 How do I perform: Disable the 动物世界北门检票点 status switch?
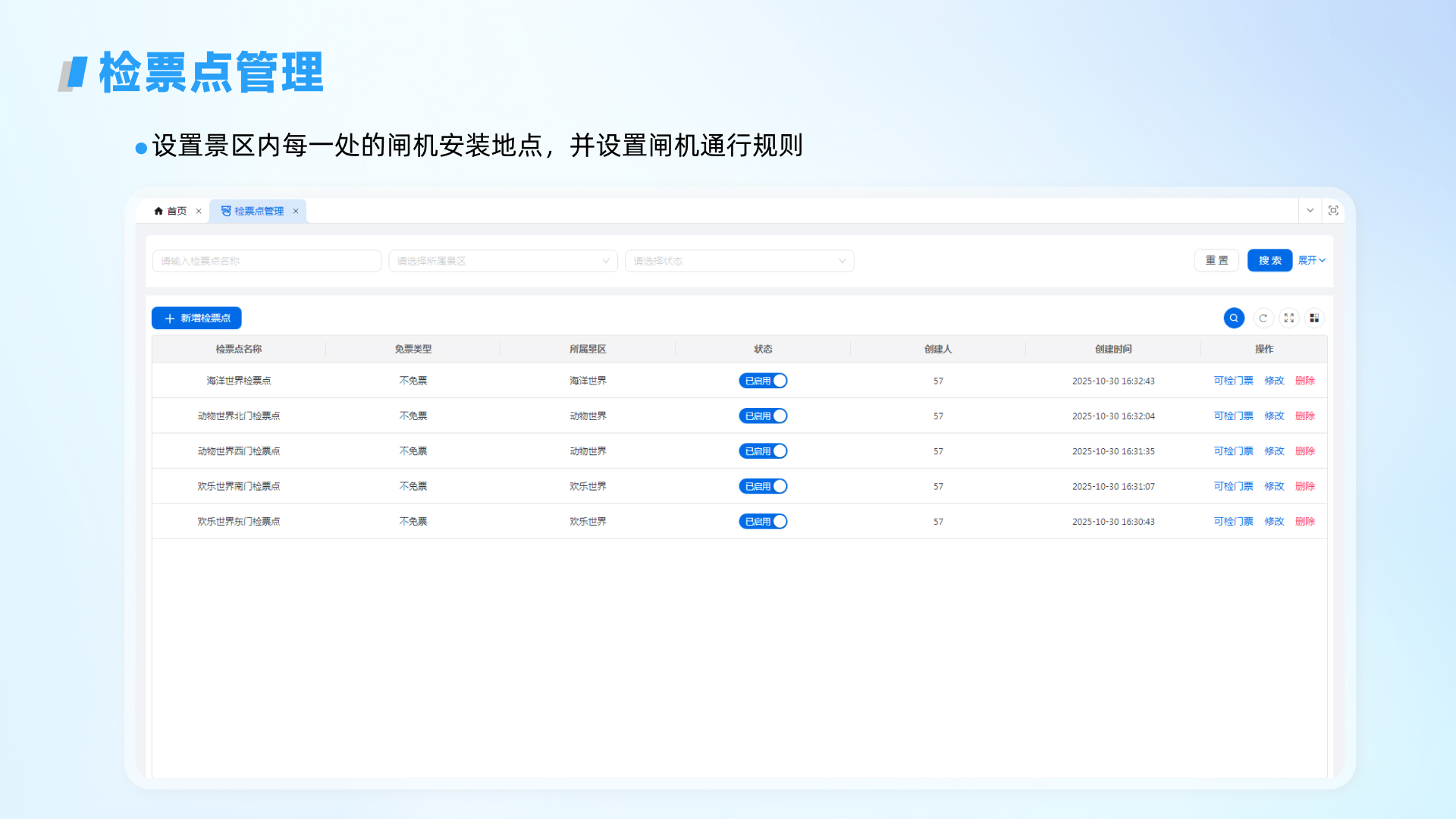click(763, 416)
